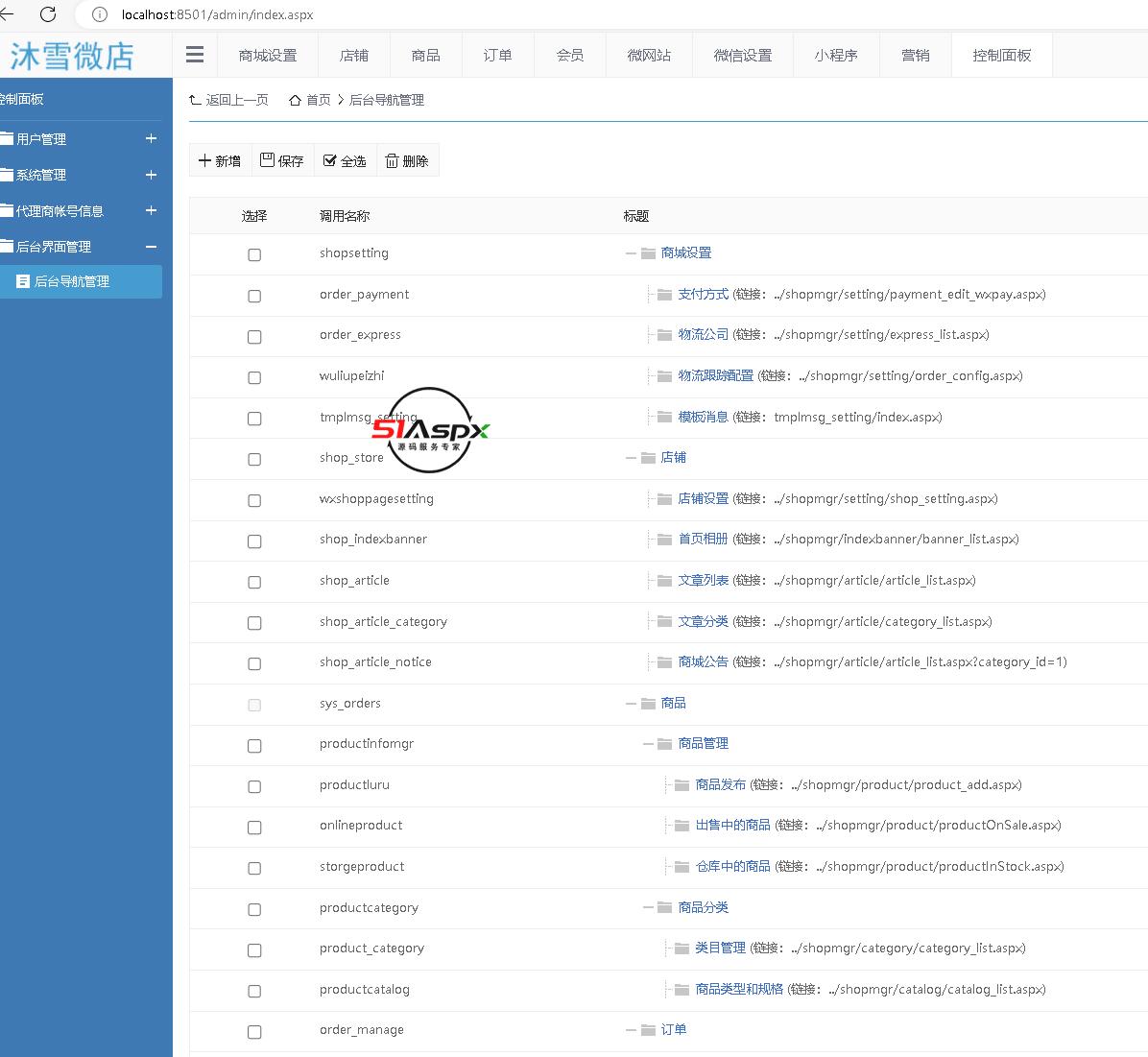Collapse the 商品分类 tree node
This screenshot has height=1057, width=1148.
click(648, 907)
